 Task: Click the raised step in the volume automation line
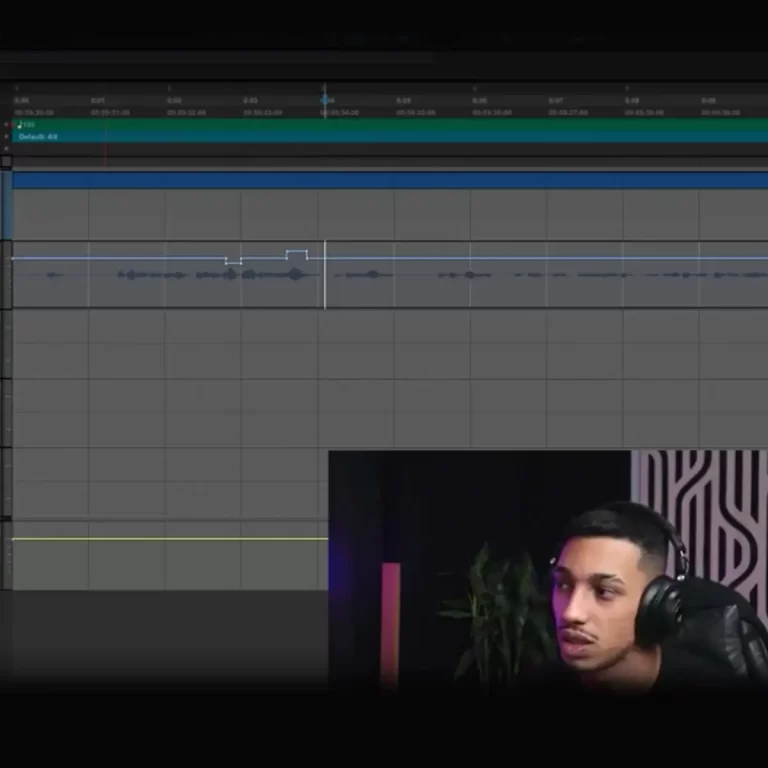296,251
